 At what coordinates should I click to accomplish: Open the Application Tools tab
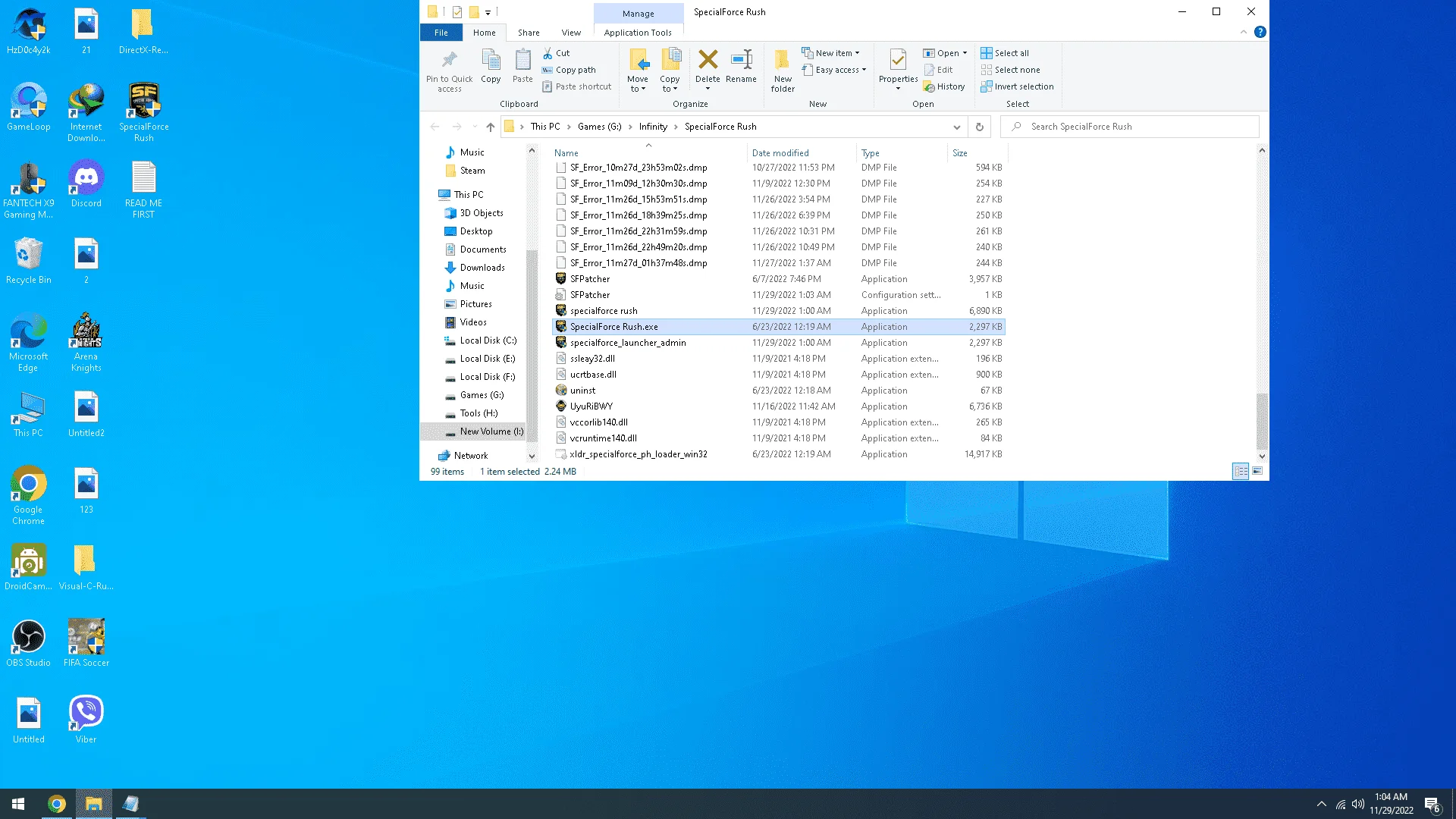point(638,33)
